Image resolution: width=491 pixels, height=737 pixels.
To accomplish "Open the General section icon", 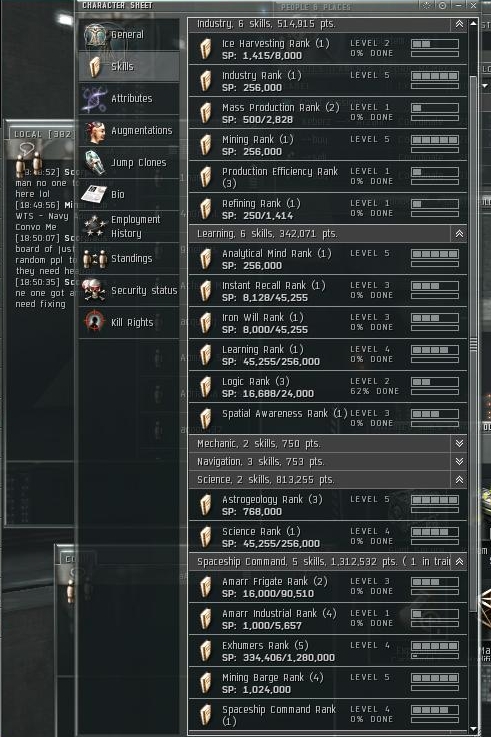I will click(x=96, y=35).
